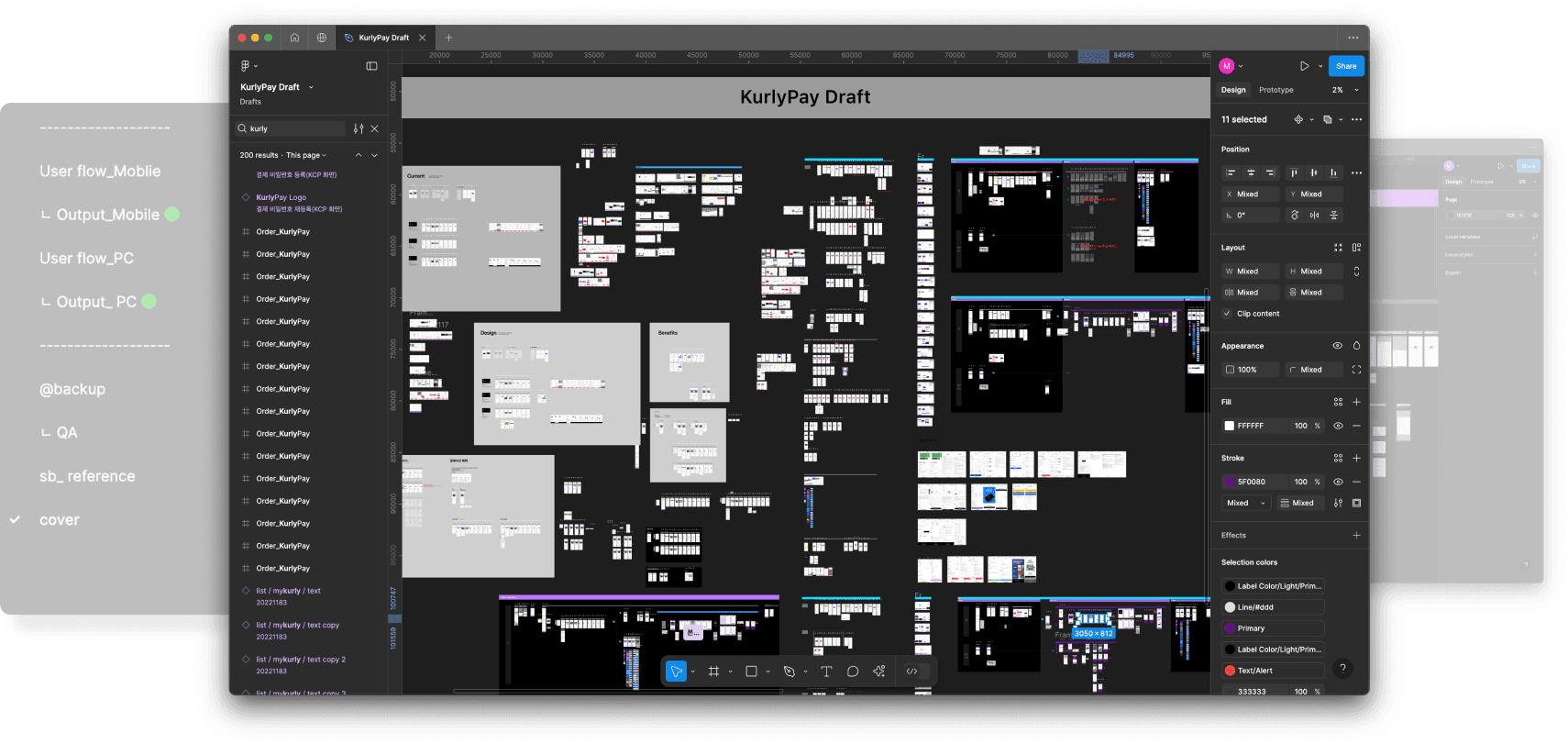Select the Pen tool in bottom toolbar

(x=789, y=672)
